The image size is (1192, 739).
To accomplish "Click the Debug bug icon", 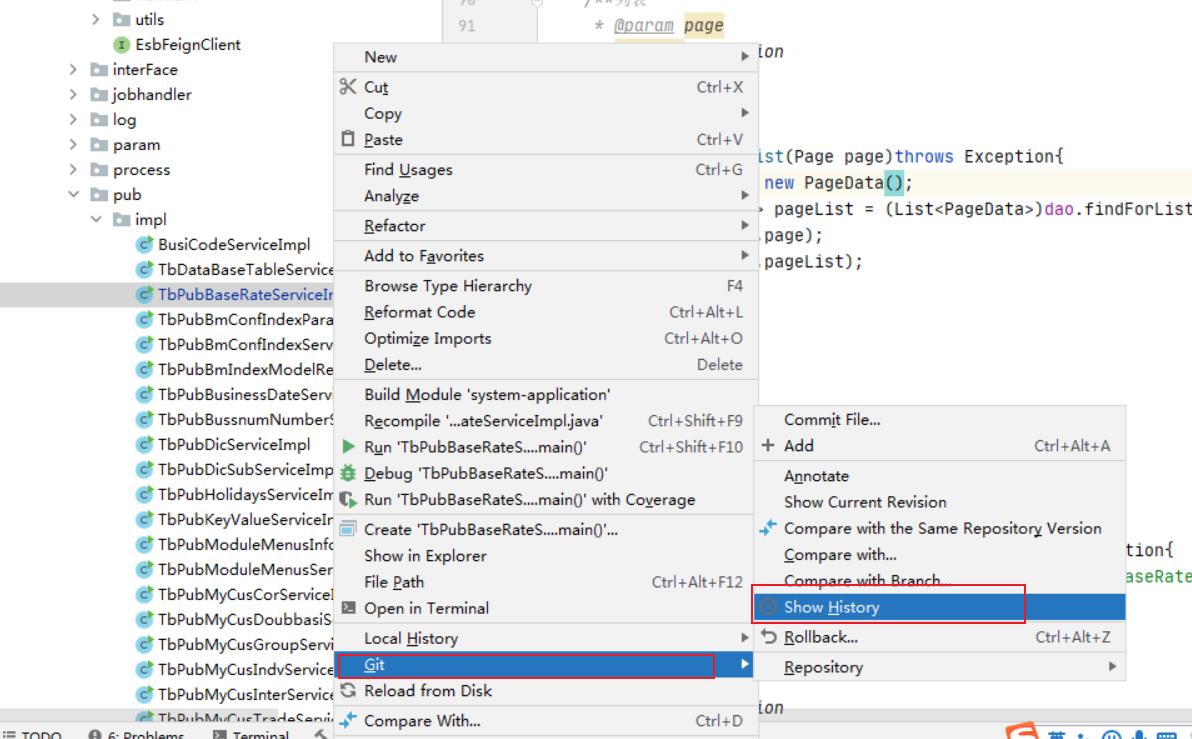I will (348, 474).
